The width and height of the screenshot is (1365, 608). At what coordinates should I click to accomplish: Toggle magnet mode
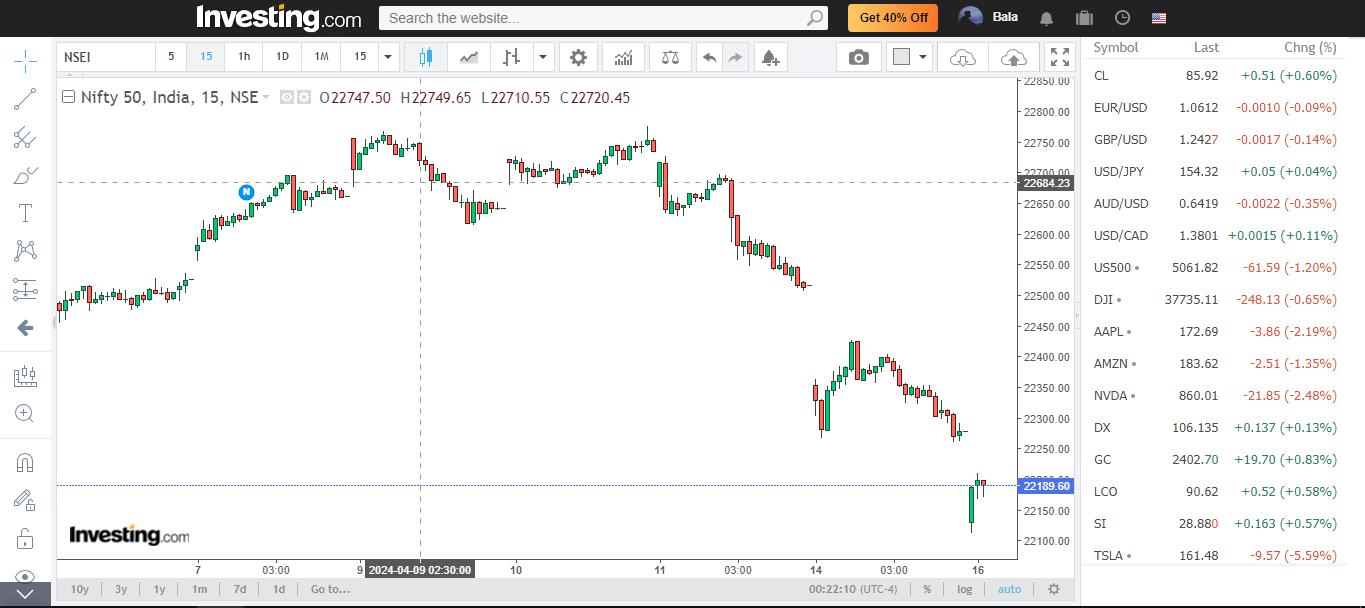click(25, 462)
